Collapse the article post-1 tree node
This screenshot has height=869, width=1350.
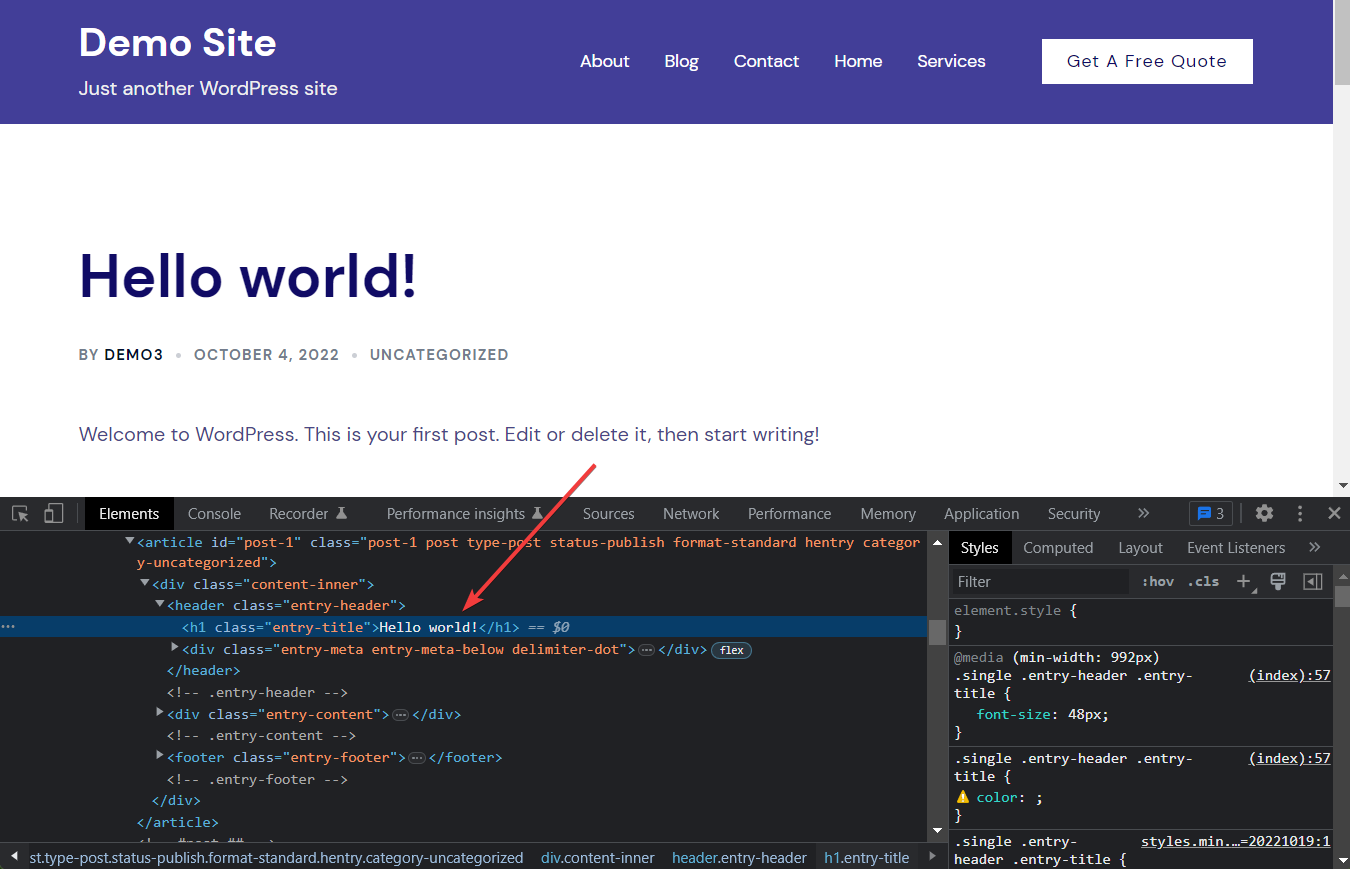129,541
